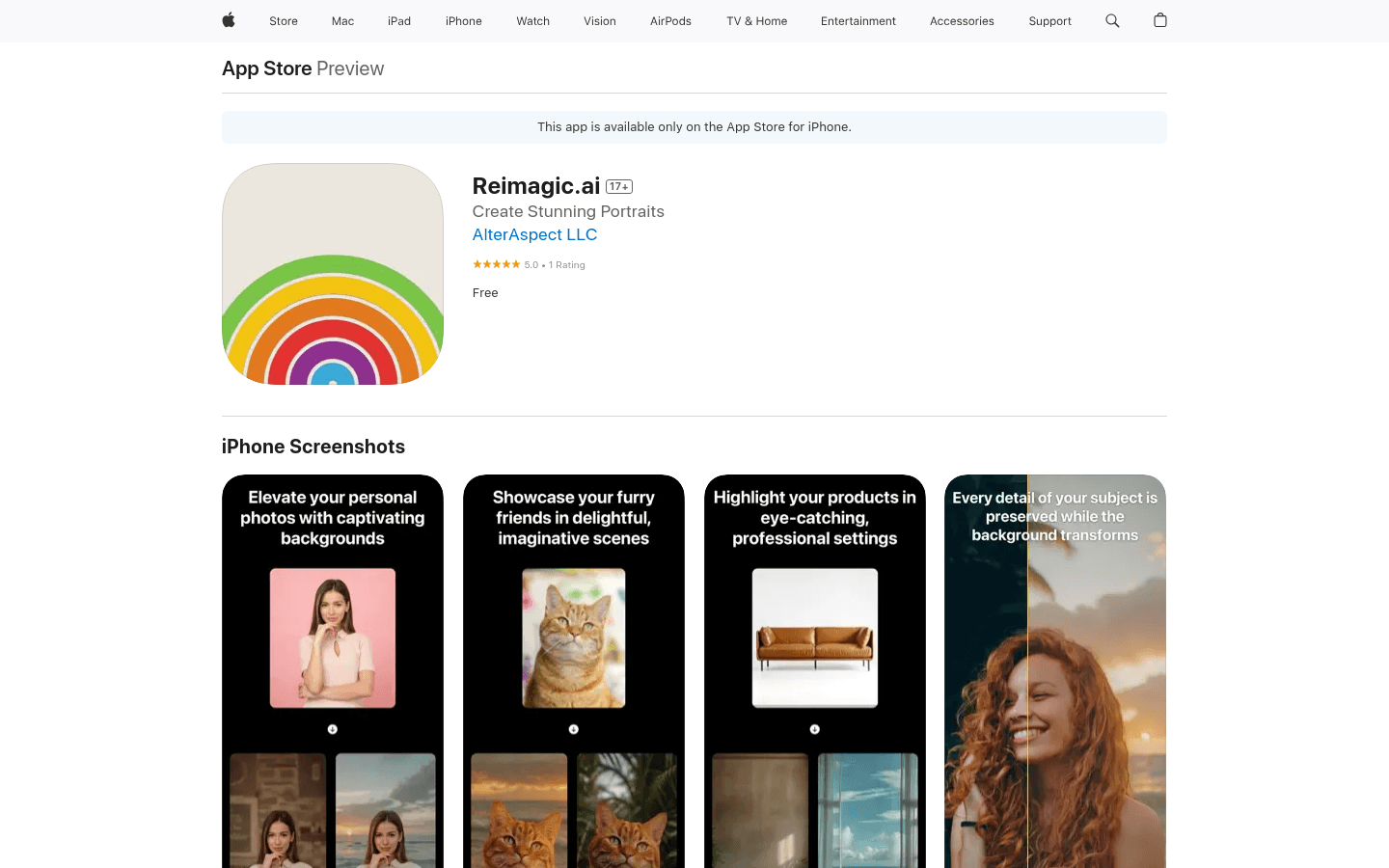Screen dimensions: 1389x868
Task: Open the Accessories menu
Action: tap(962, 21)
